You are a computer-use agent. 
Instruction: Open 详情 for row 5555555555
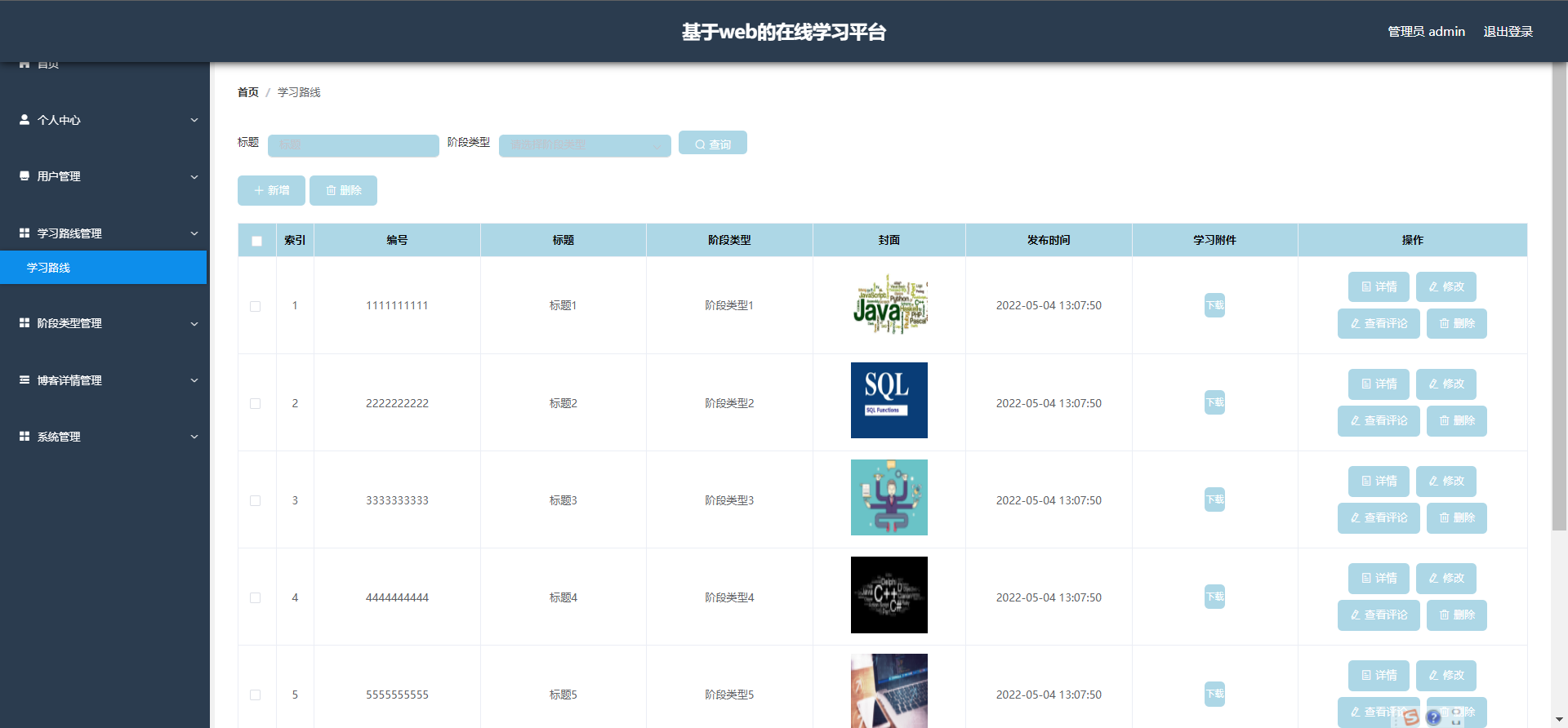pyautogui.click(x=1379, y=675)
